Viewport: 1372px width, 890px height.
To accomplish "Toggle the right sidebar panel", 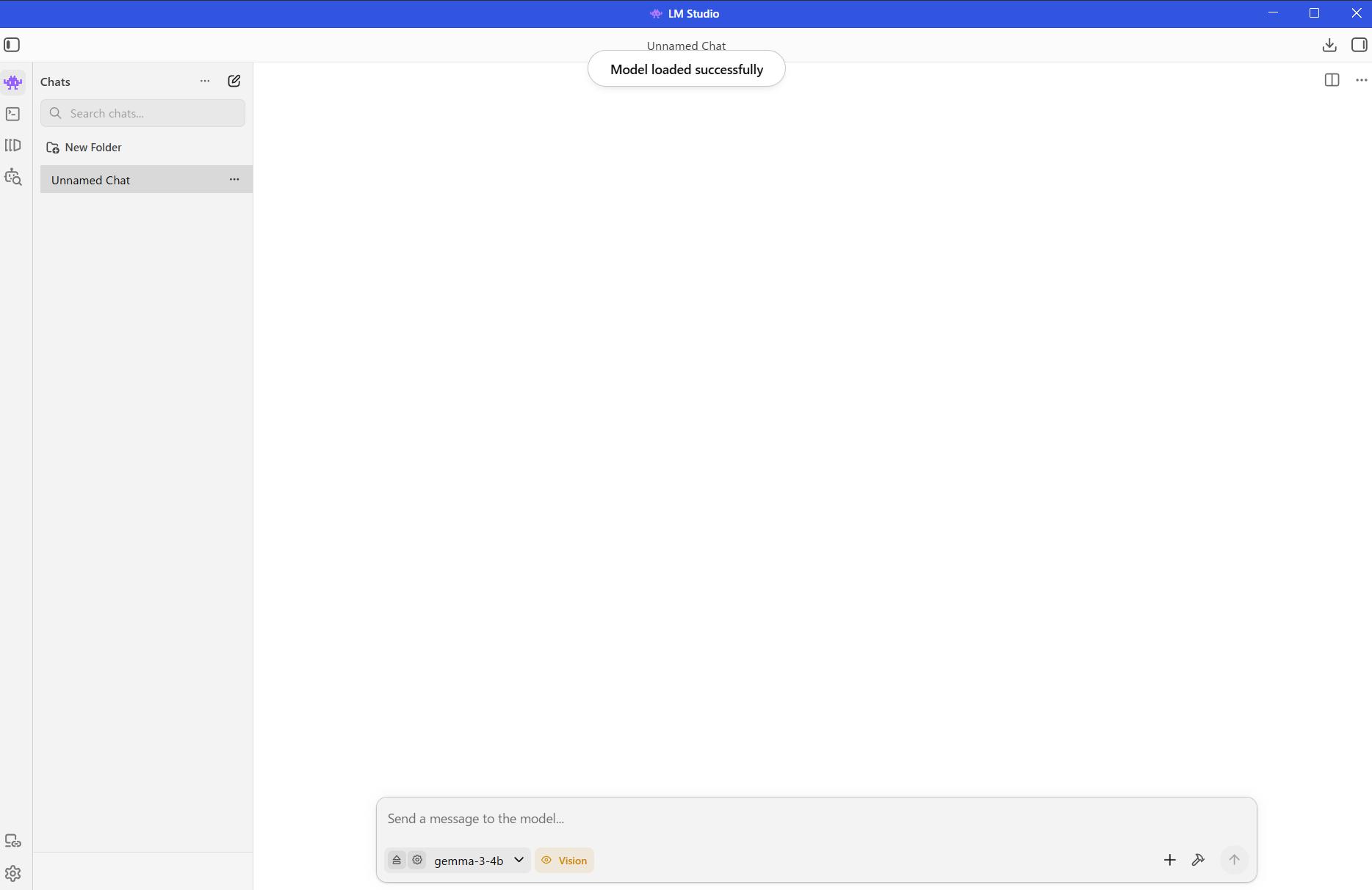I will pos(1359,46).
